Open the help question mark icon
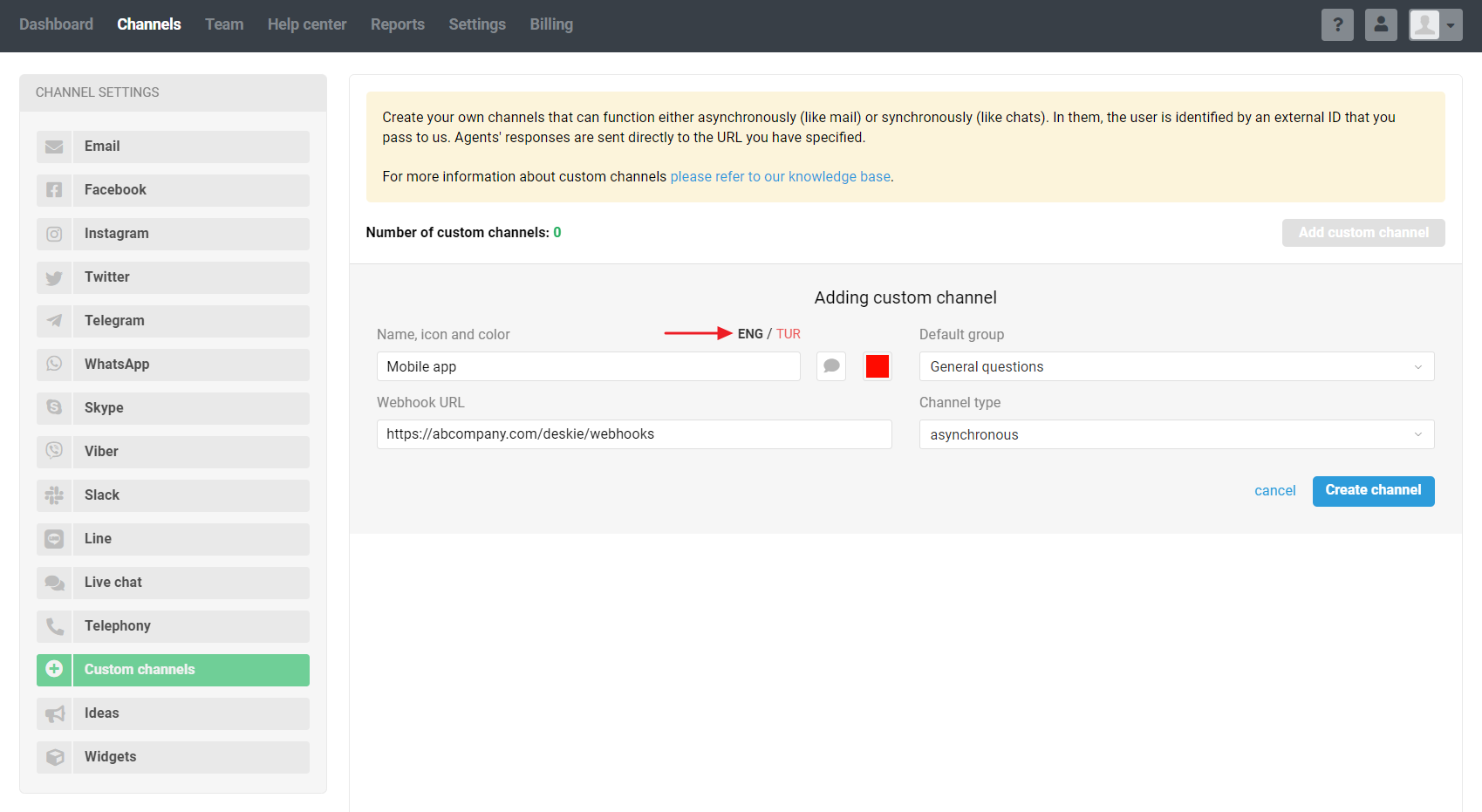Viewport: 1482px width, 812px height. [x=1337, y=25]
